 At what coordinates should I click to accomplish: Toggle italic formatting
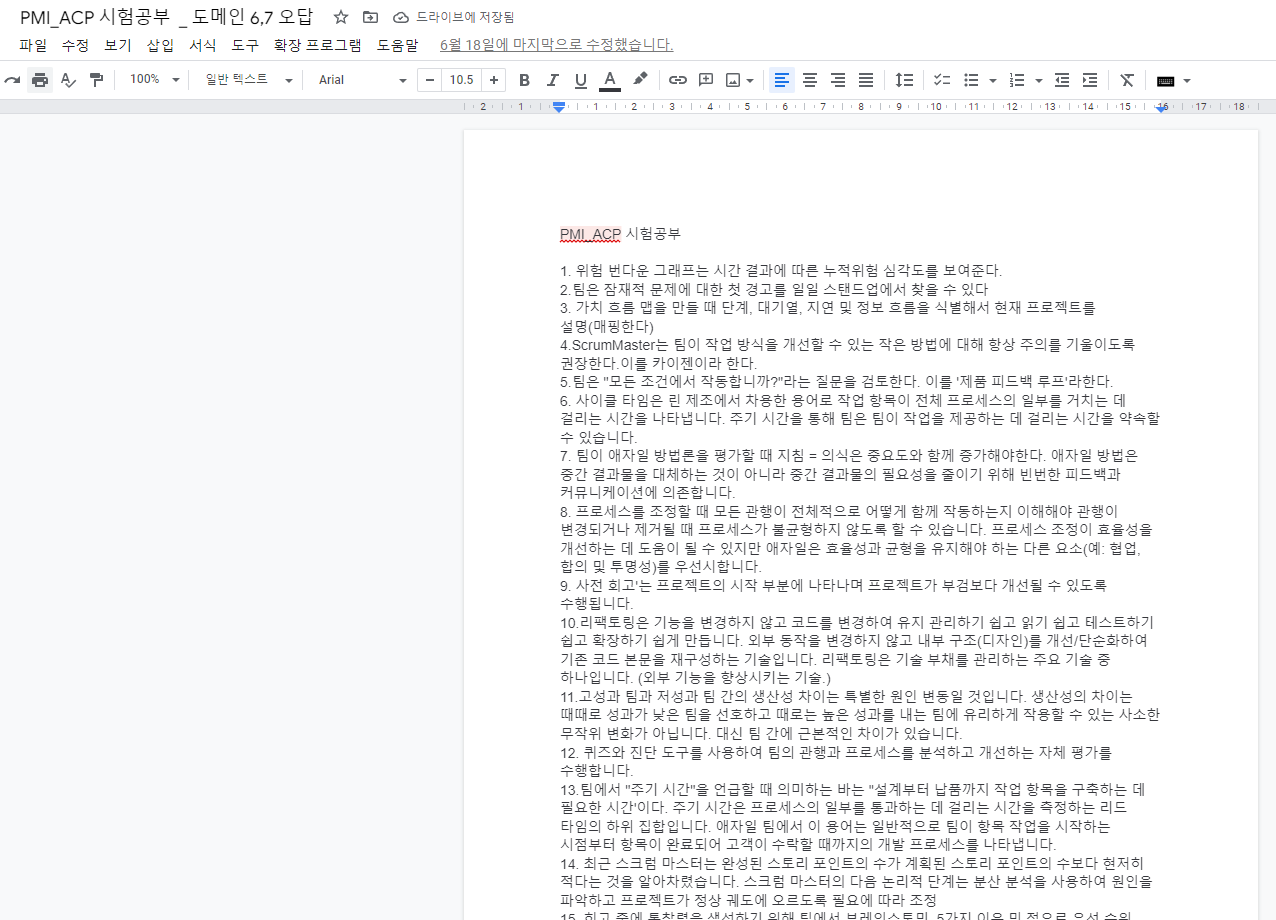[x=552, y=80]
